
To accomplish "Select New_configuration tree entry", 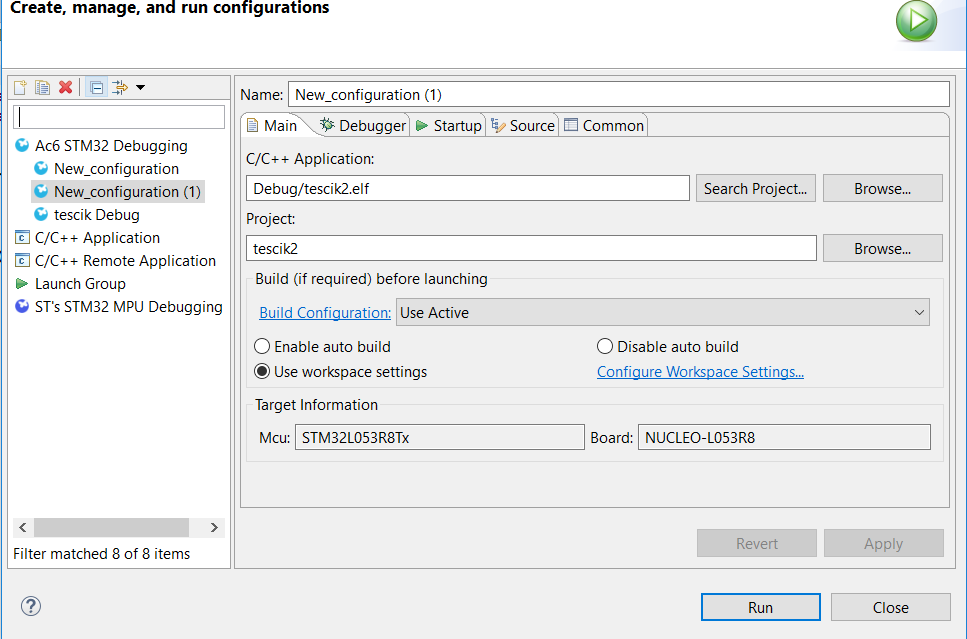I will 116,169.
